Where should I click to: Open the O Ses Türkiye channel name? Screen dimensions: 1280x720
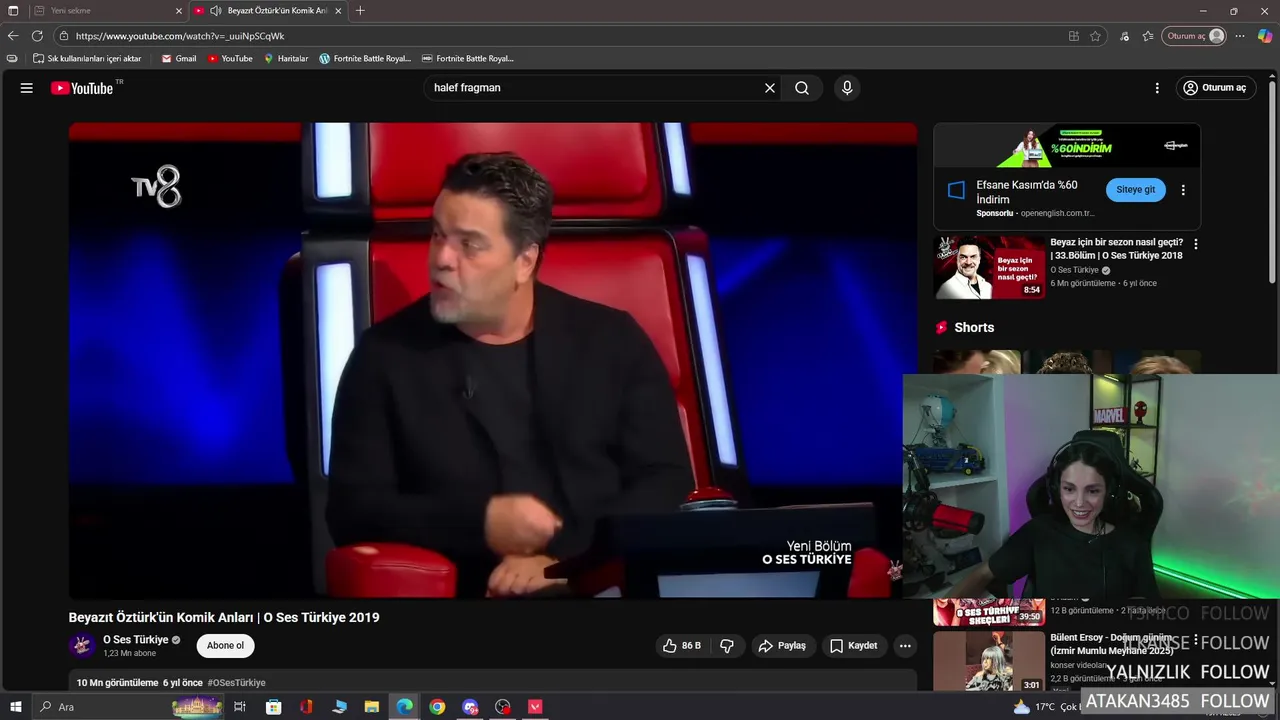pos(136,640)
